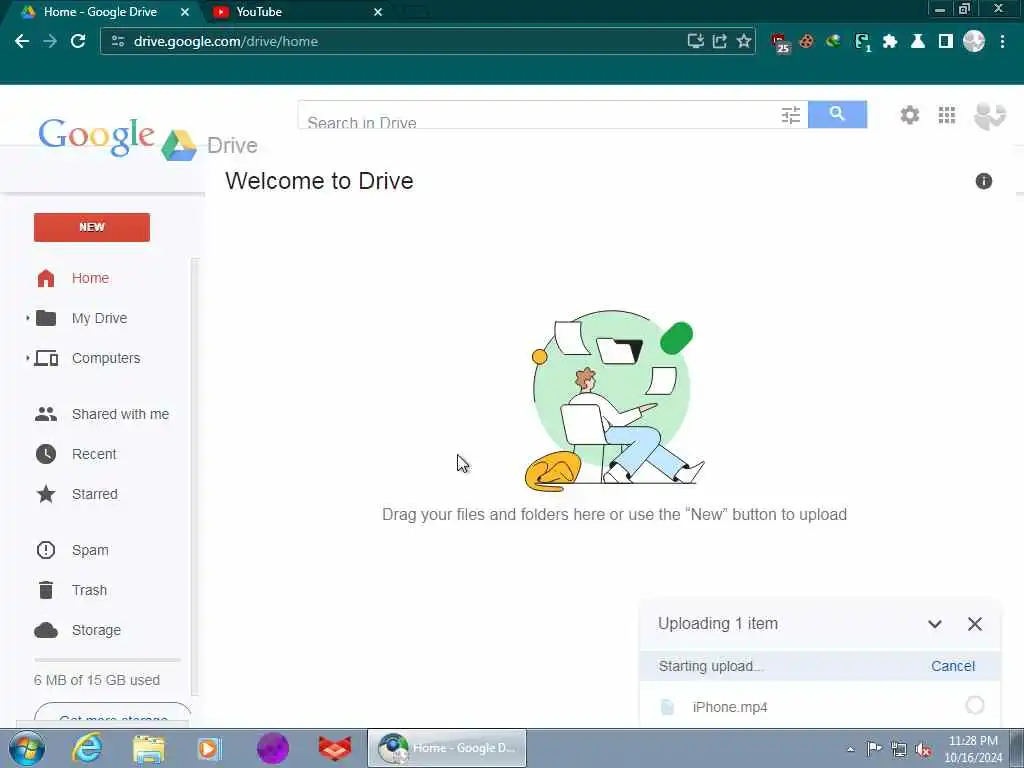Image resolution: width=1024 pixels, height=768 pixels.
Task: Switch to Home - Google Drive tab
Action: pos(104,12)
